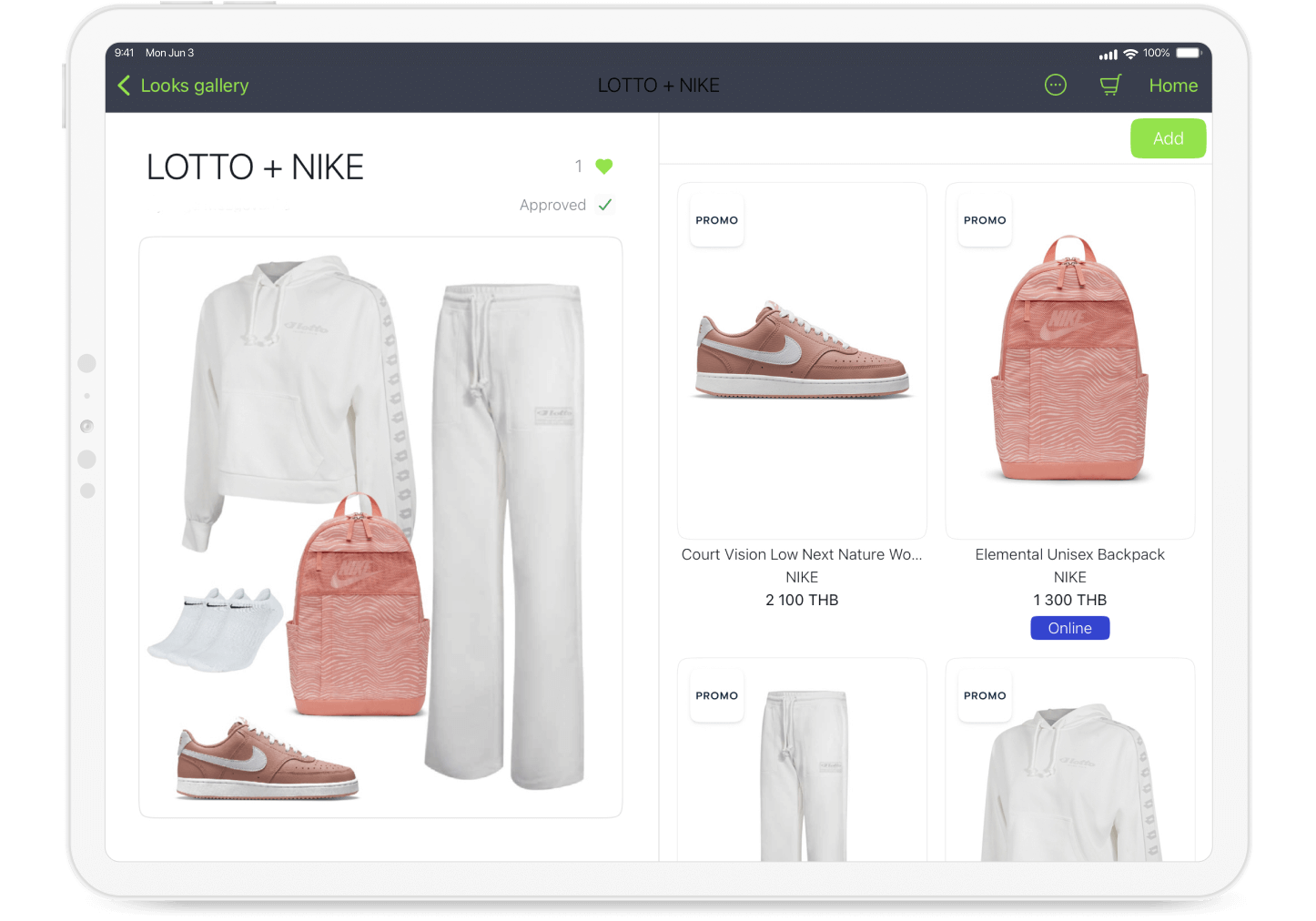Tap the PROMO badge on the Elemental backpack card
This screenshot has width=1316, height=921.
point(984,220)
